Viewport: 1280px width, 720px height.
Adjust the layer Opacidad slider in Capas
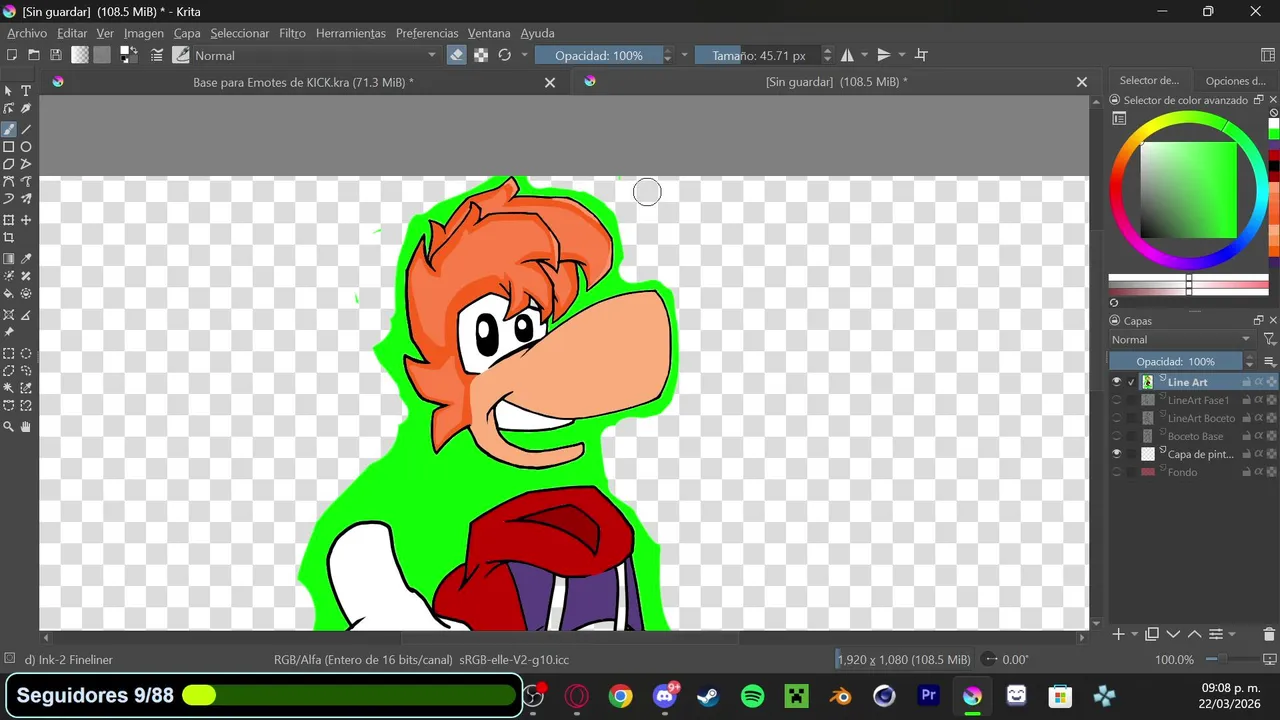click(1175, 361)
